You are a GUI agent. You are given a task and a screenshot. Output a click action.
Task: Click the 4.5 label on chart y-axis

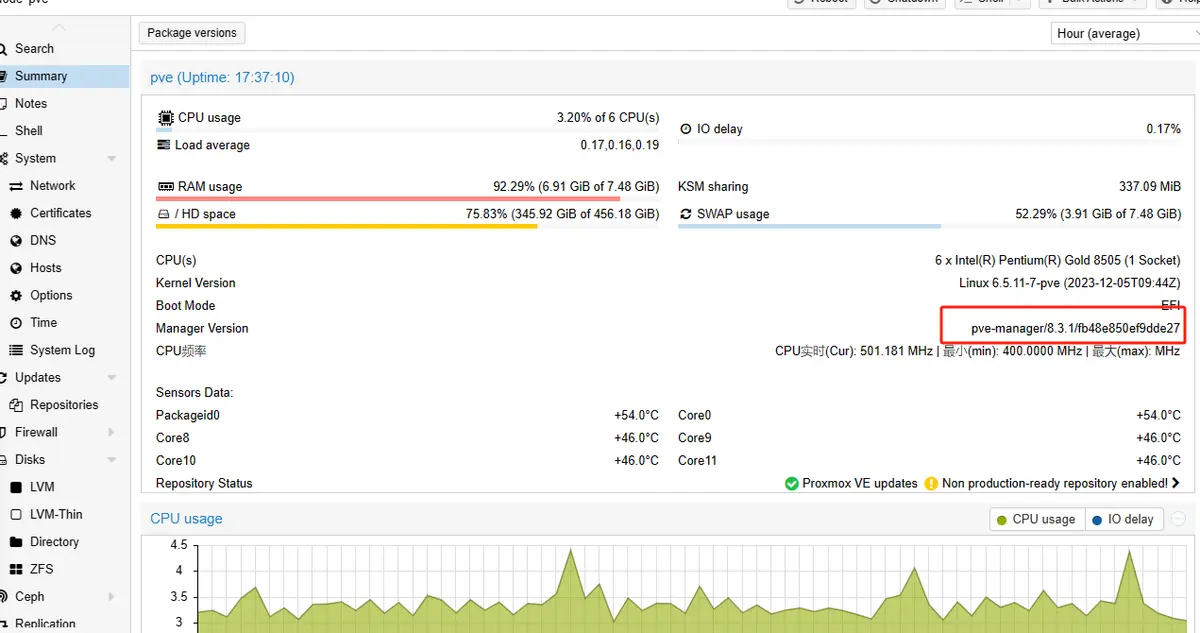click(179, 545)
